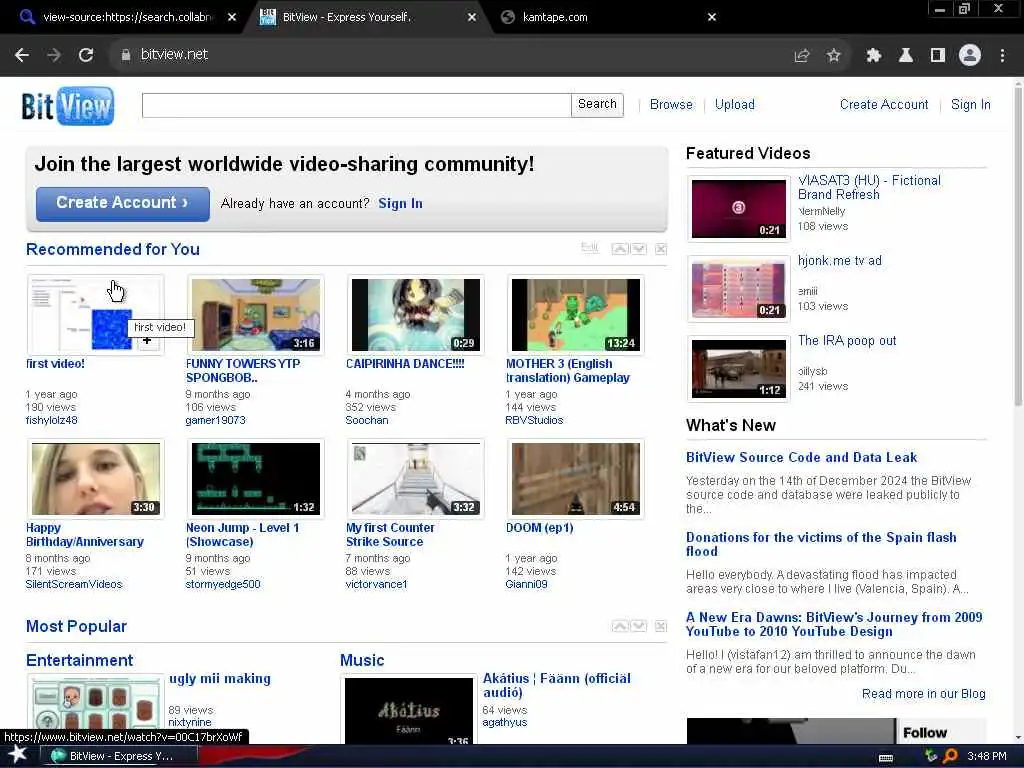1024x768 pixels.
Task: Open the Browse menu link
Action: point(671,104)
